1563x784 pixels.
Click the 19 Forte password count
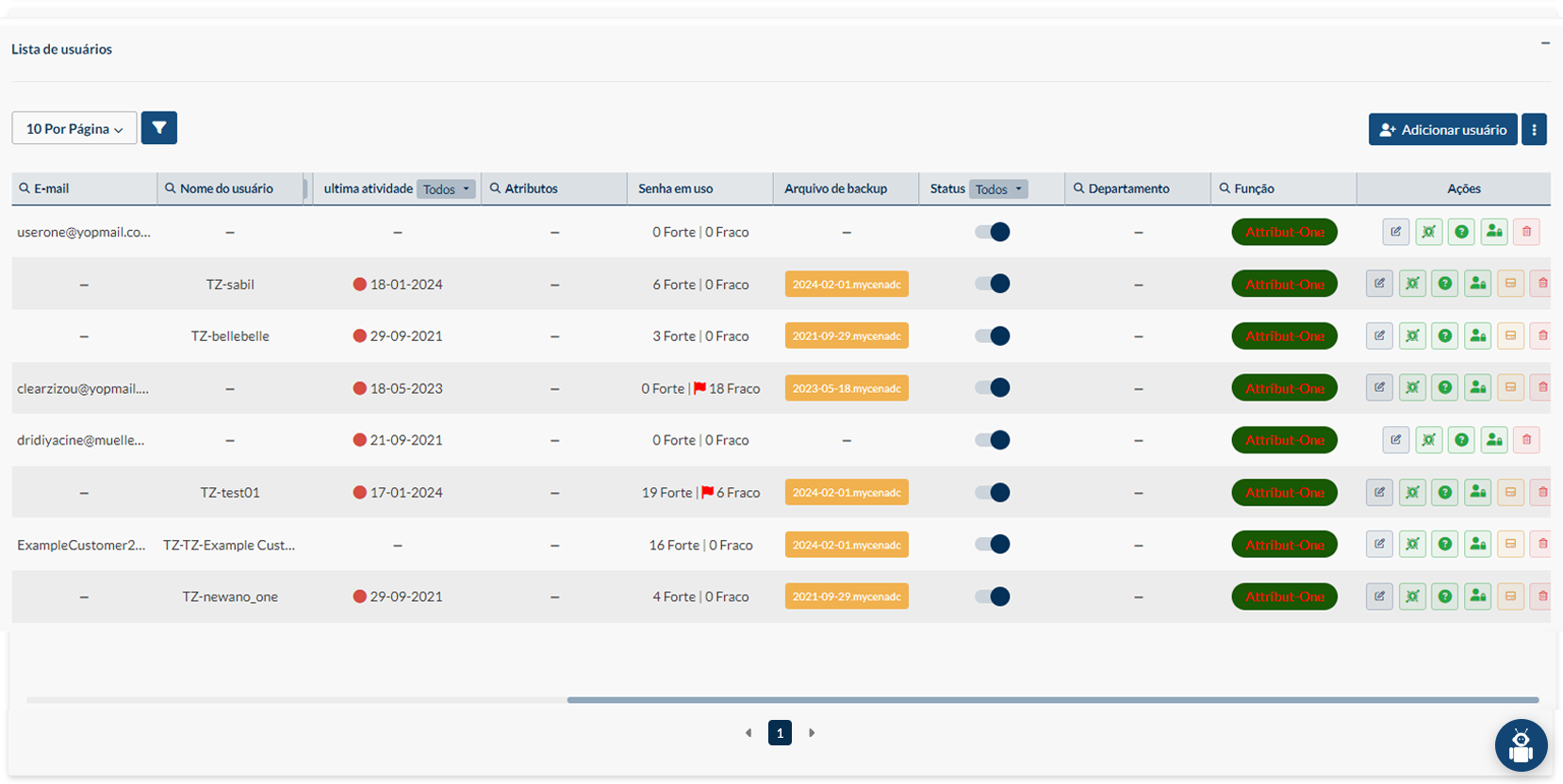tap(667, 493)
